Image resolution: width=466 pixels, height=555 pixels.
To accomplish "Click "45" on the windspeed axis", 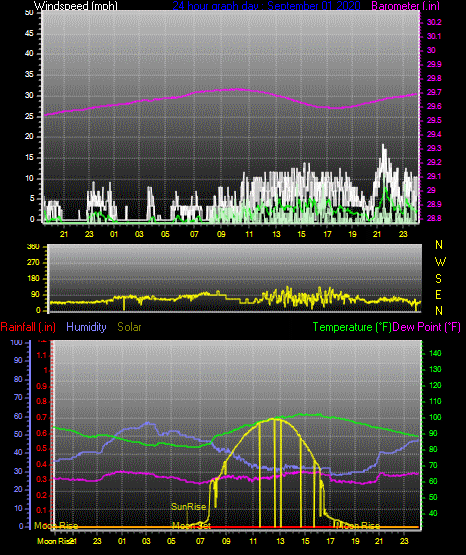I will coord(29,34).
